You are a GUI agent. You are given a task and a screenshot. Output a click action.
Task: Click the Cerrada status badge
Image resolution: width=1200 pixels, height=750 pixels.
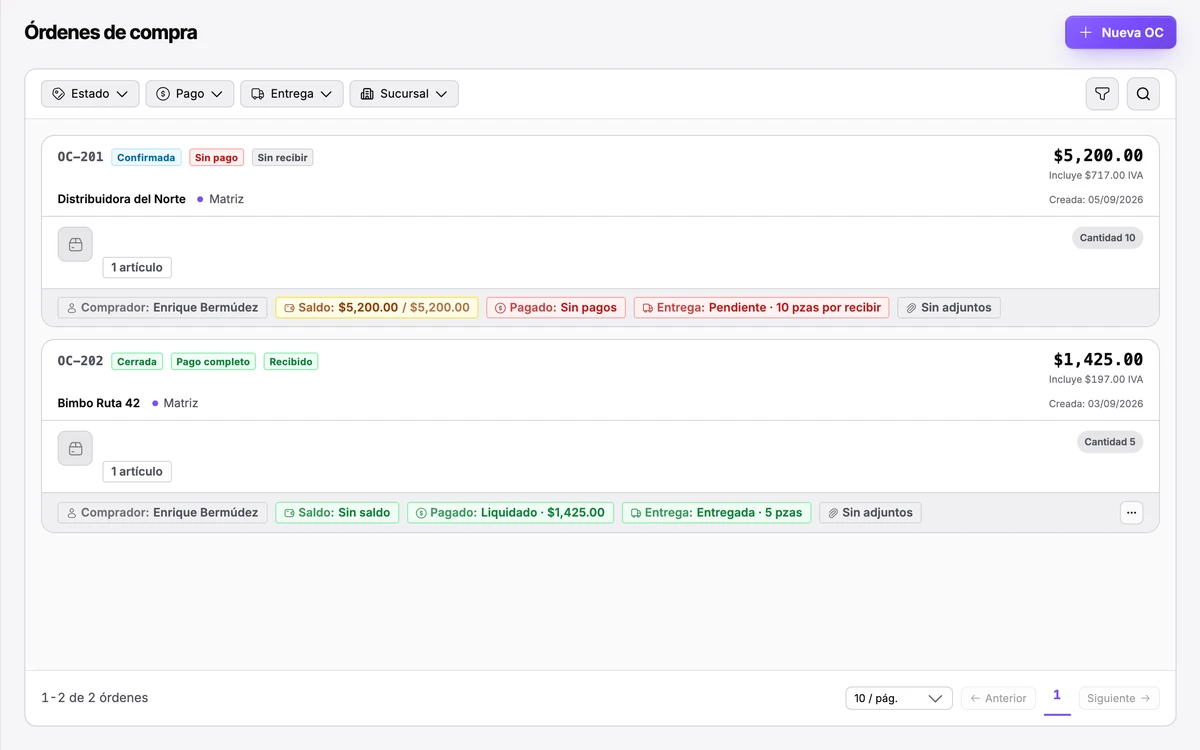tap(137, 361)
